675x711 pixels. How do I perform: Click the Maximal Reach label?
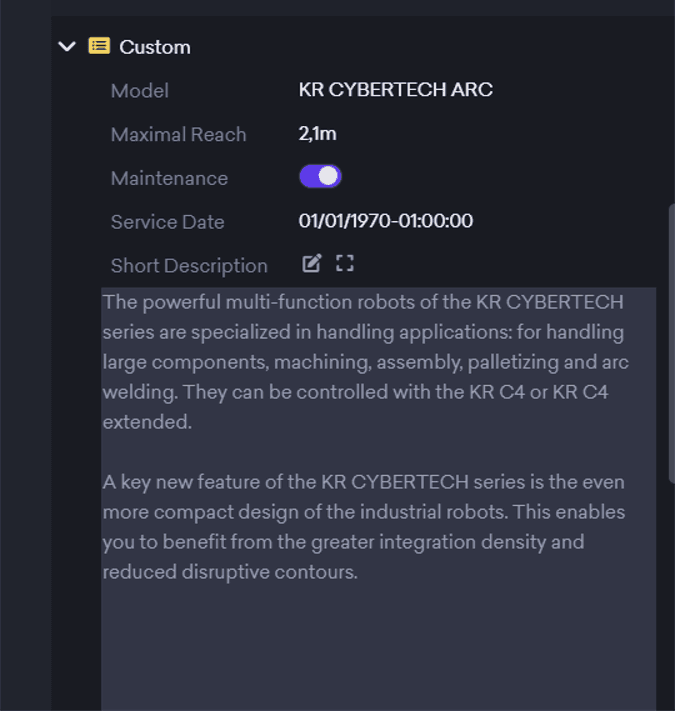tap(178, 134)
